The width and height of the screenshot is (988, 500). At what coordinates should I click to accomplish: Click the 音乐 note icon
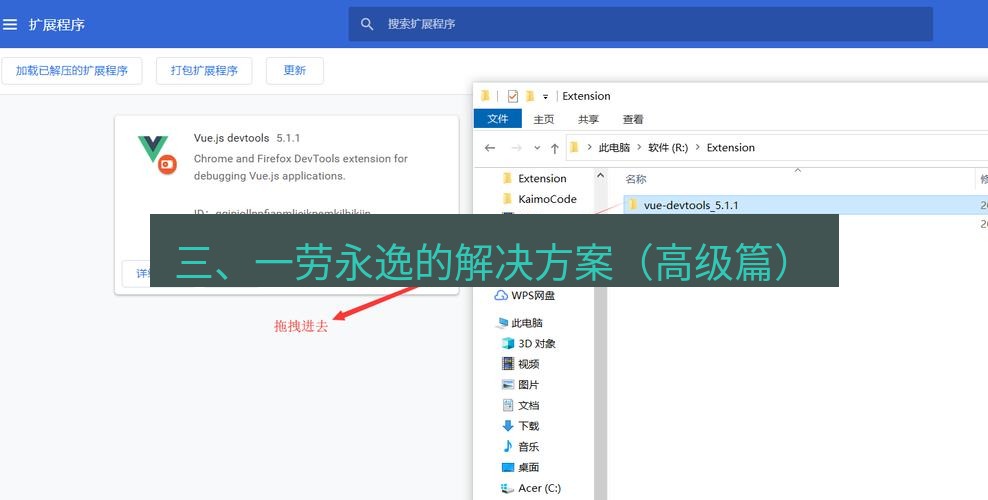tap(508, 446)
